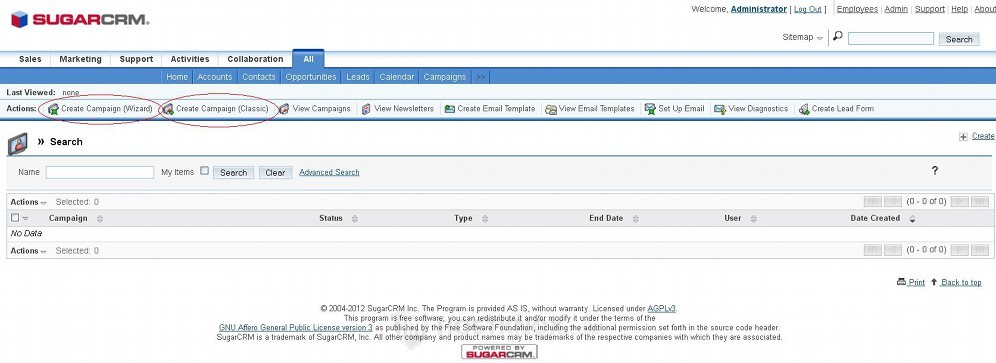Click the campaign filter Search button
Viewport: 996px width, 363px height.
pos(233,173)
